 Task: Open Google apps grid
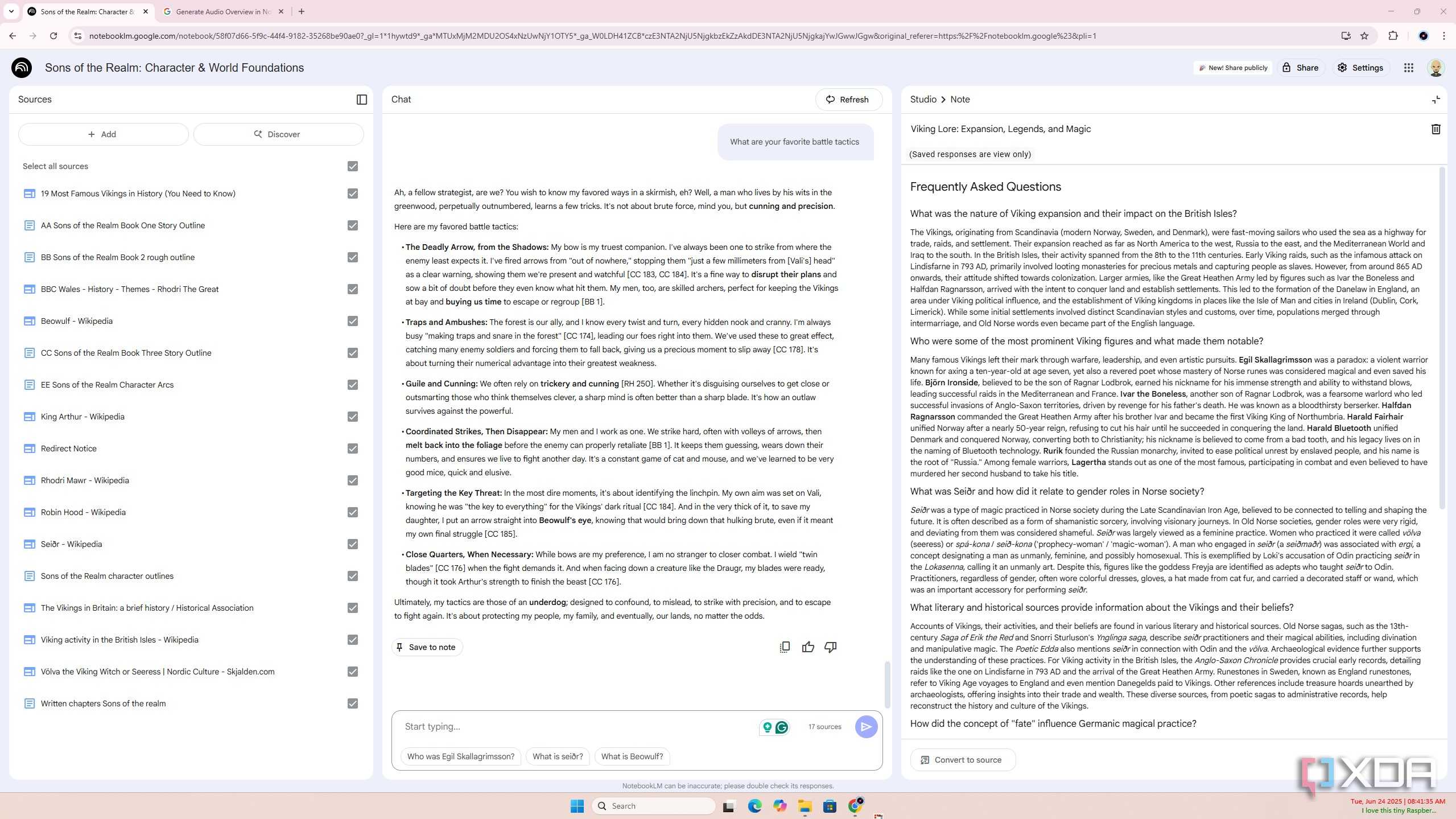click(x=1408, y=68)
